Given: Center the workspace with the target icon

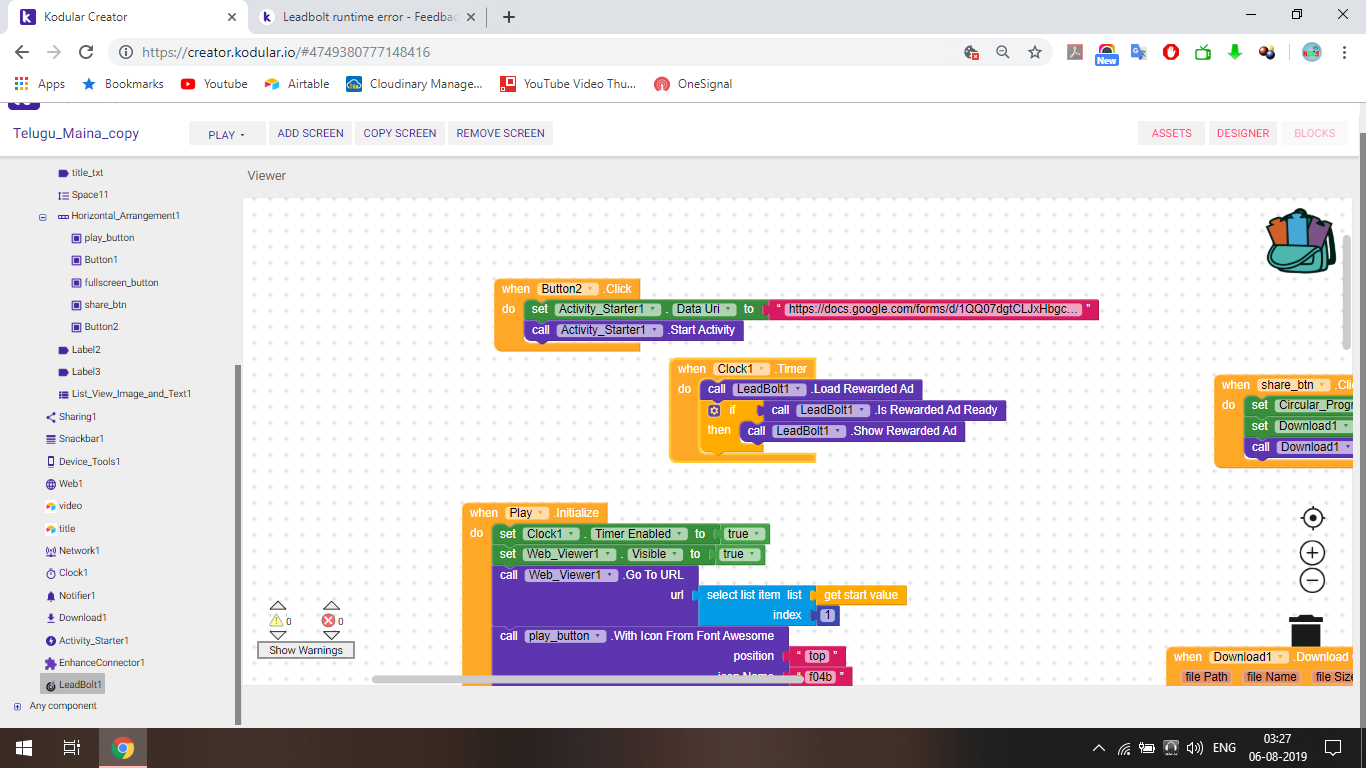Looking at the screenshot, I should click(x=1313, y=518).
